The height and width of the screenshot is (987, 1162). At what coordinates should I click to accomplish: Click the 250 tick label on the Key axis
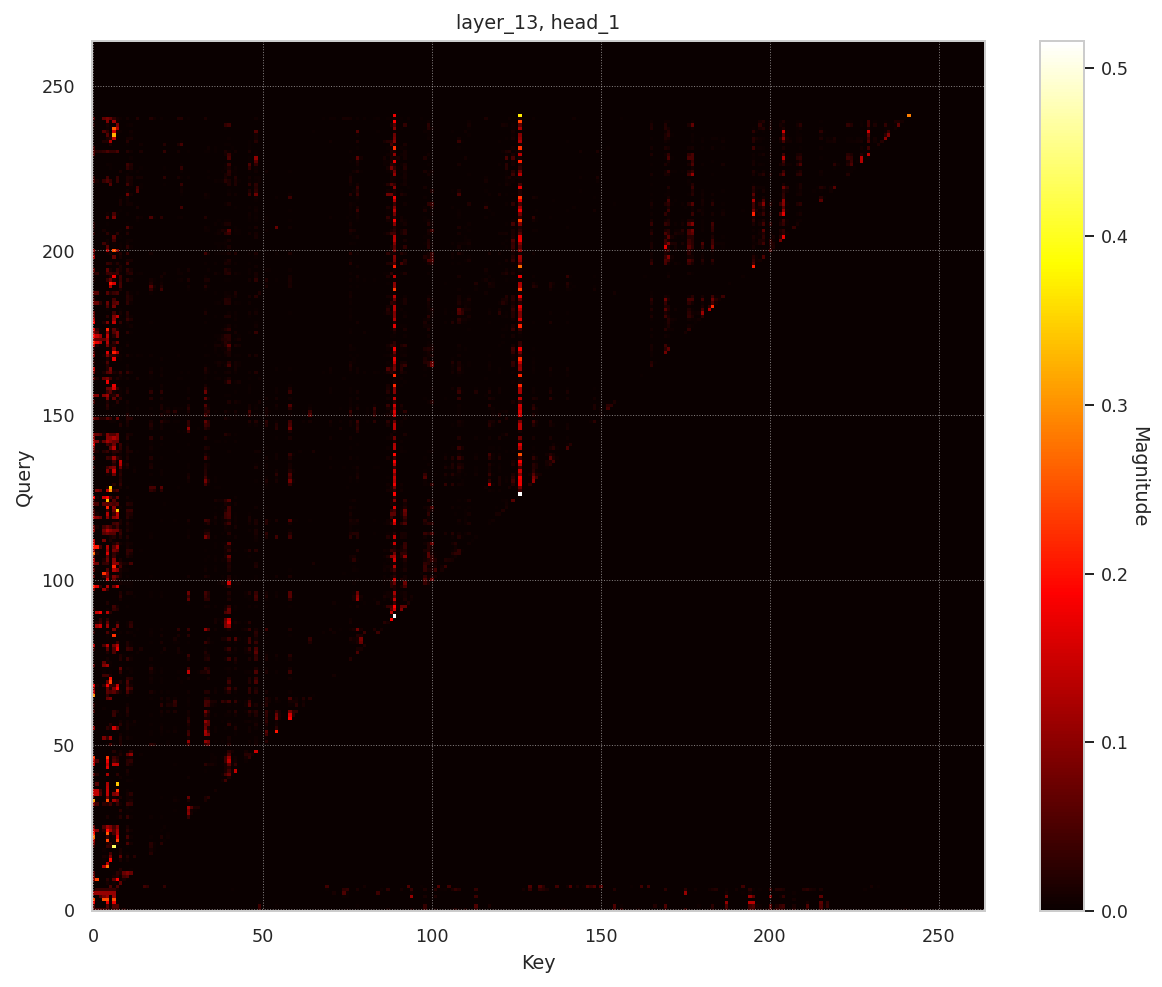coord(938,936)
